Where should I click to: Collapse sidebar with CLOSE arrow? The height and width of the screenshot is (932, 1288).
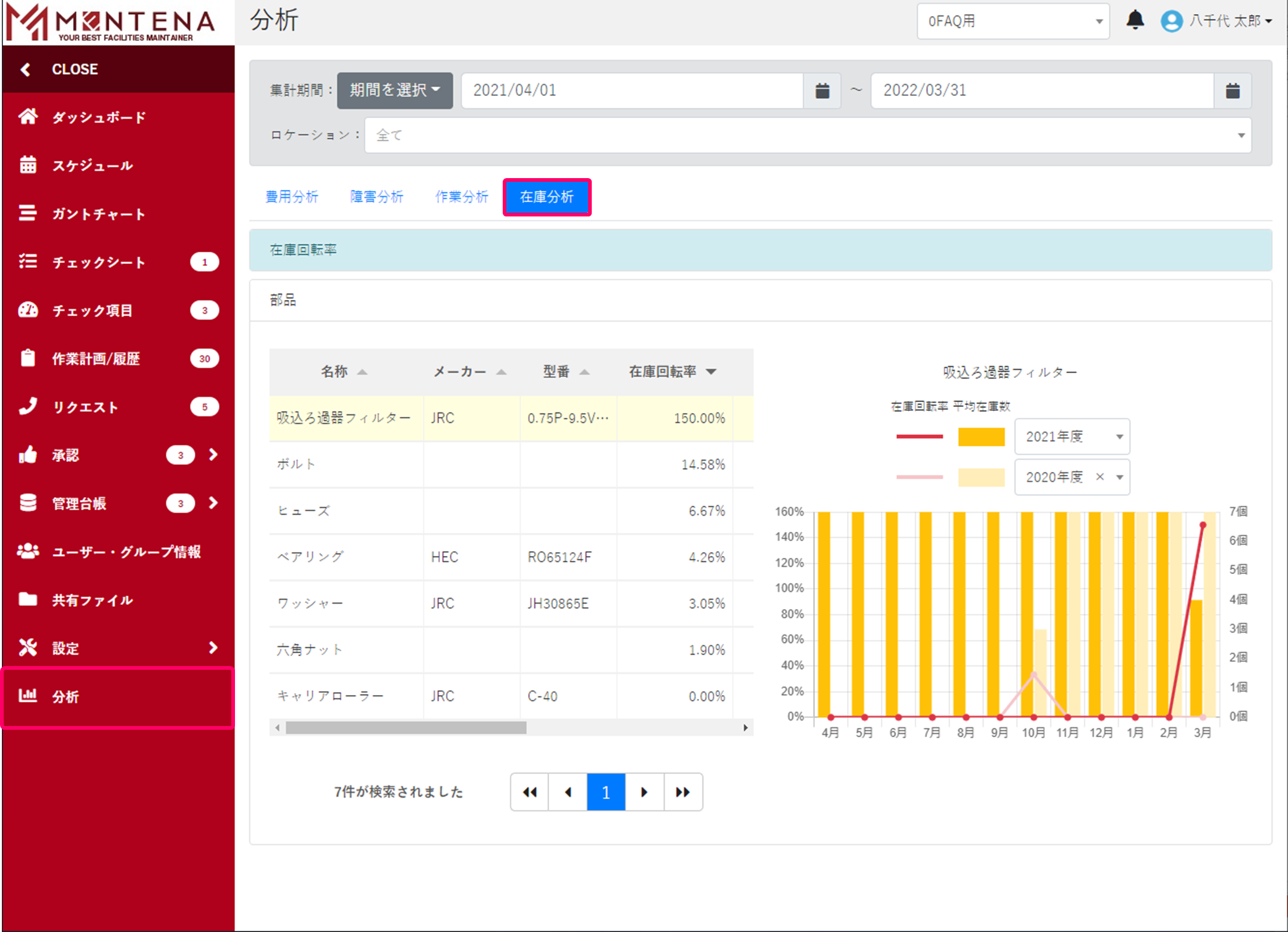(26, 69)
